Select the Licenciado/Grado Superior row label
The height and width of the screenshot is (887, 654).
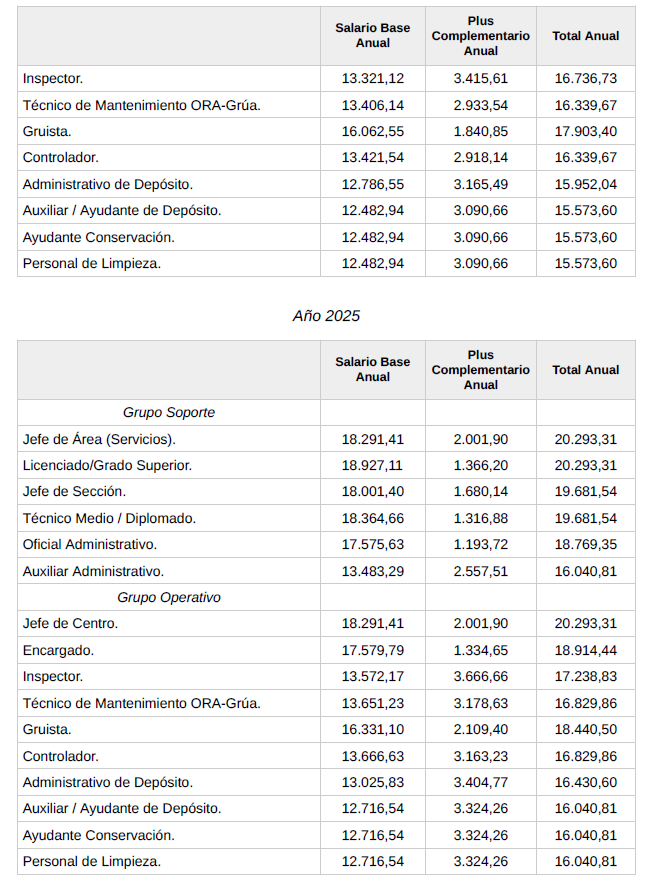click(107, 465)
